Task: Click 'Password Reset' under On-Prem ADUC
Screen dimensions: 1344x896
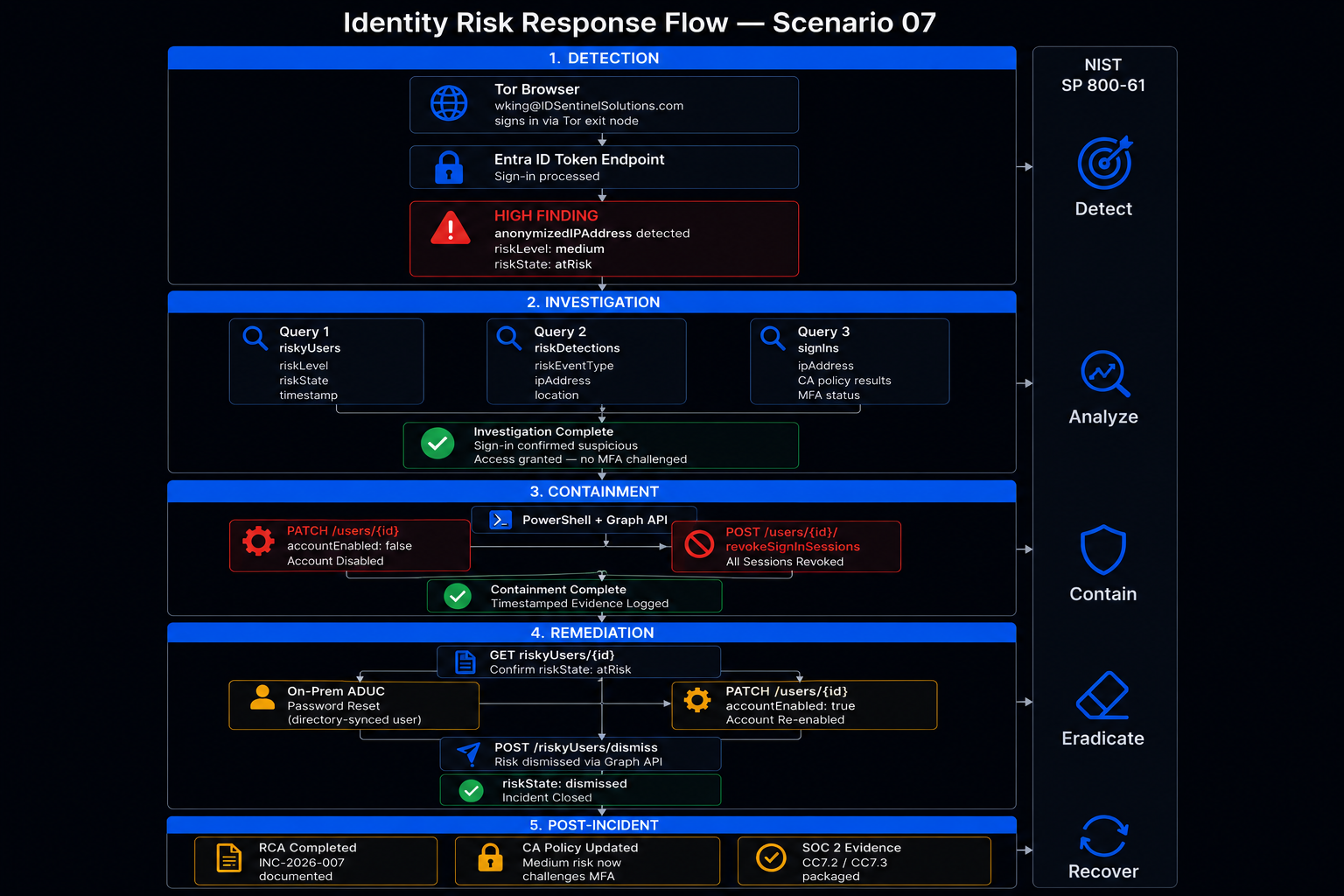Action: [x=333, y=706]
